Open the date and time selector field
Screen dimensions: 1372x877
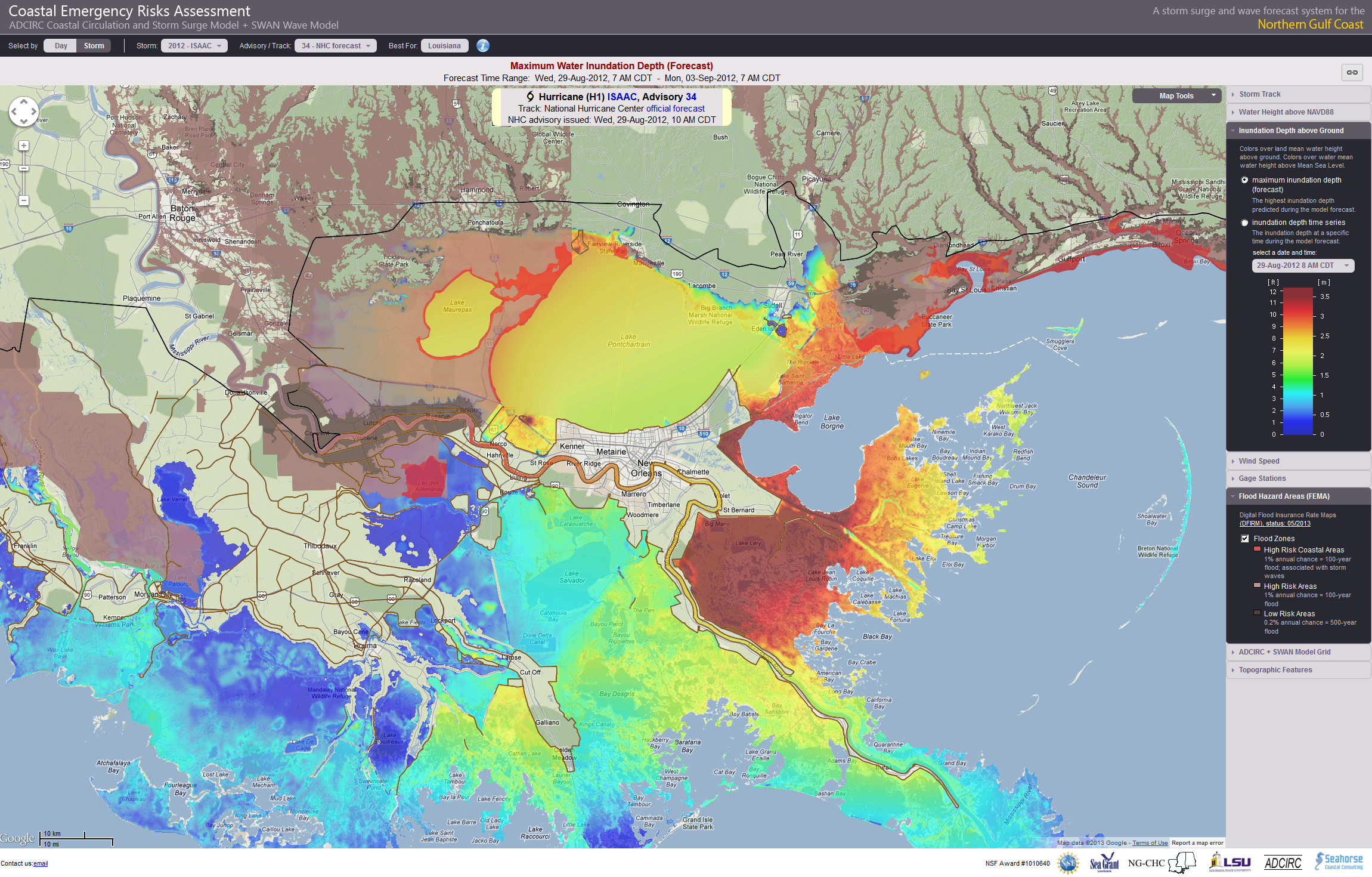tap(1302, 265)
